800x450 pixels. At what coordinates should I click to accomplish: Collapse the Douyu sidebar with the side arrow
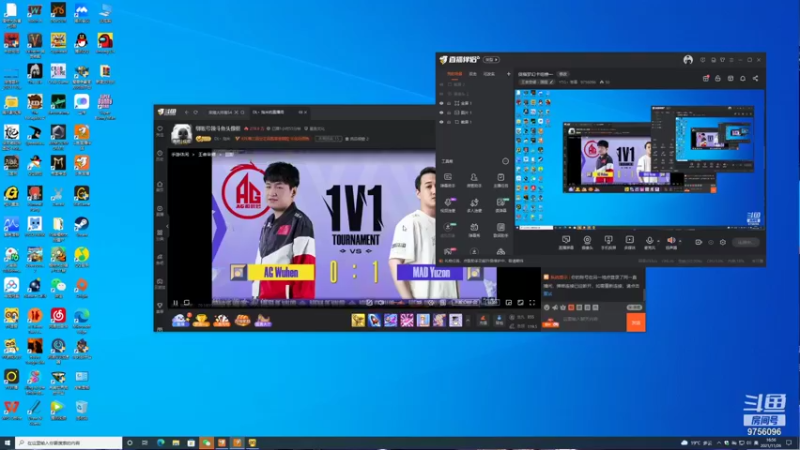[x=167, y=226]
